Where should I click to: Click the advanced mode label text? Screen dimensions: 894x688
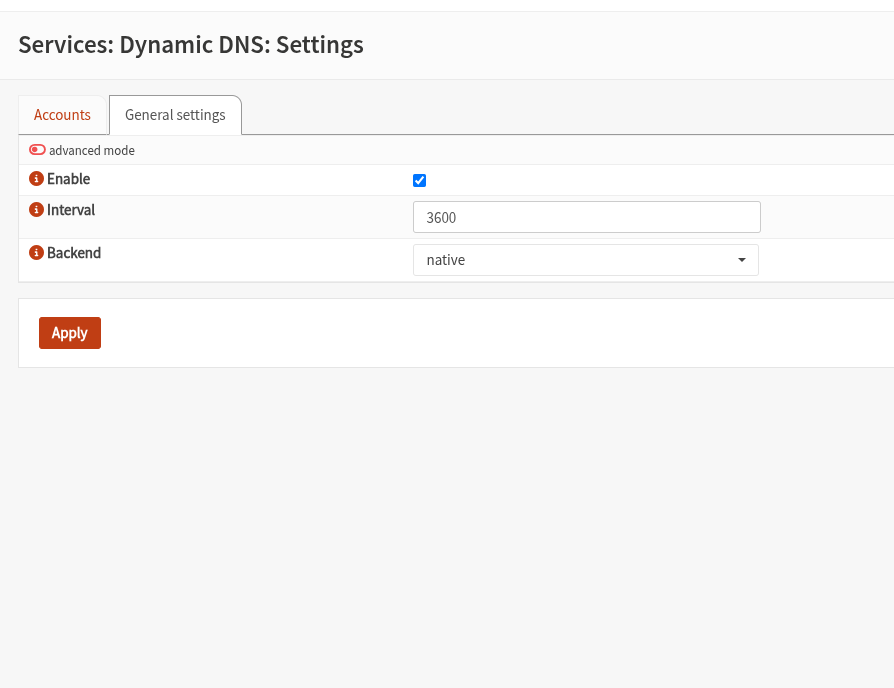click(92, 150)
